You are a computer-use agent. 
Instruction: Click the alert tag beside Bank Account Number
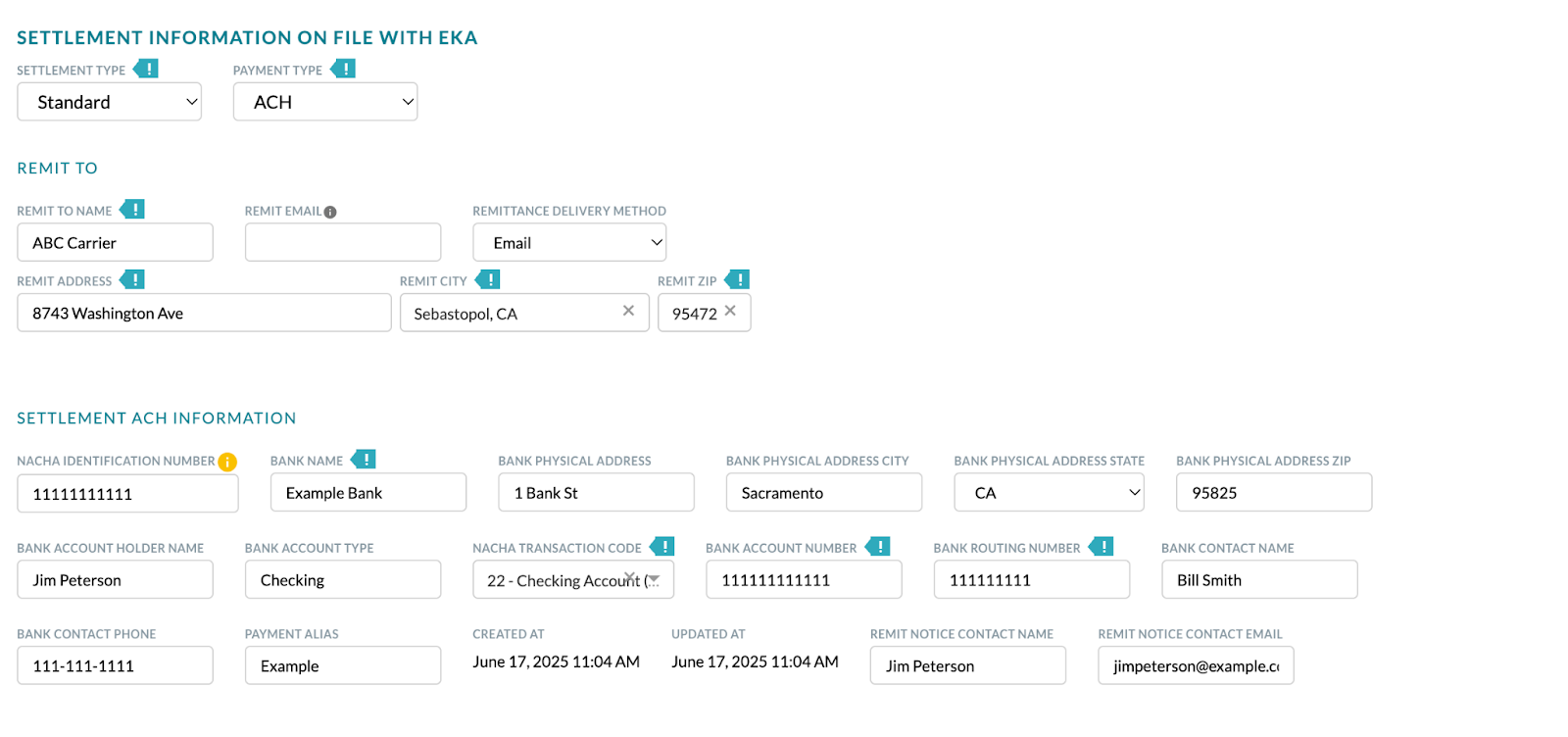coord(877,546)
